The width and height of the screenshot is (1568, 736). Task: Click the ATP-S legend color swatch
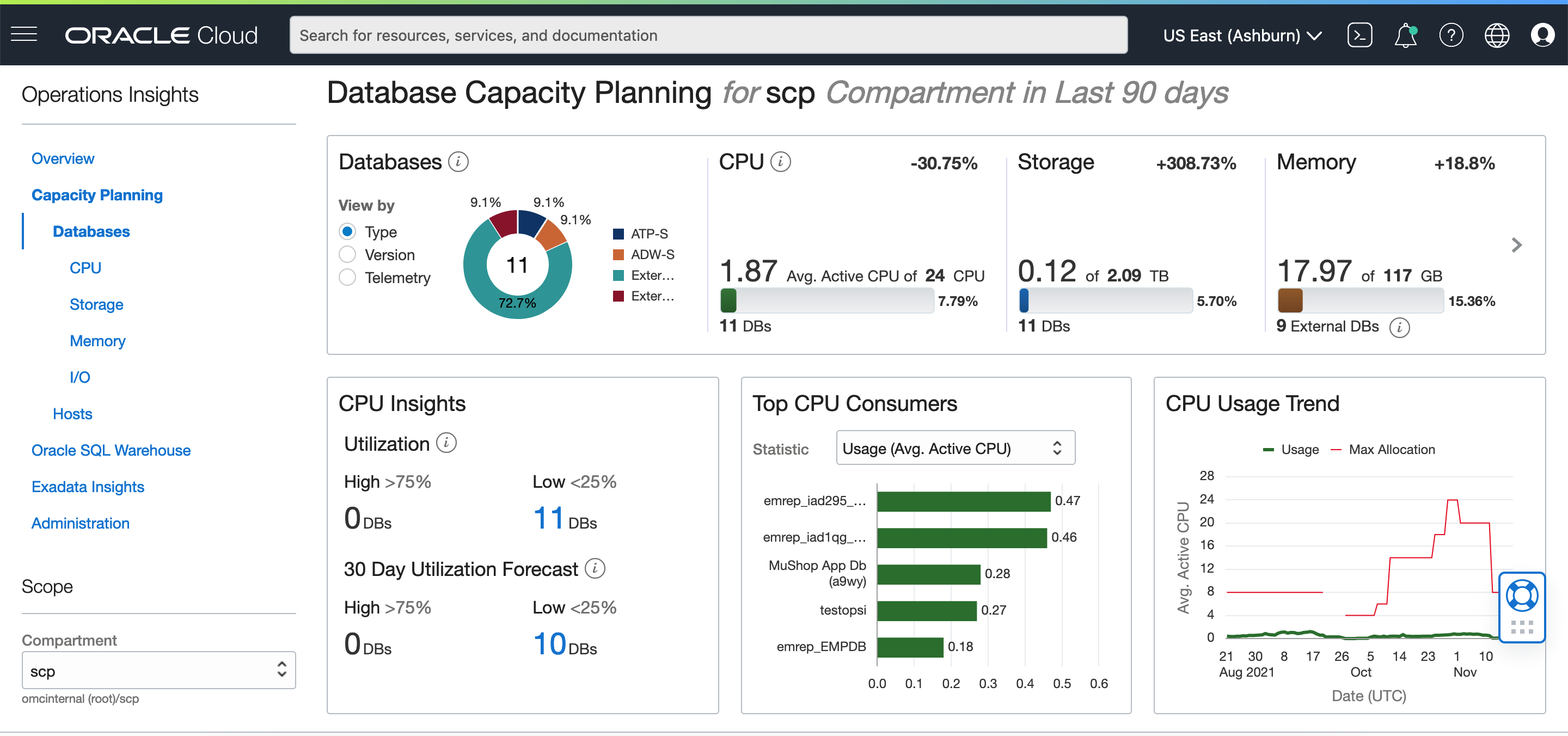pos(618,234)
